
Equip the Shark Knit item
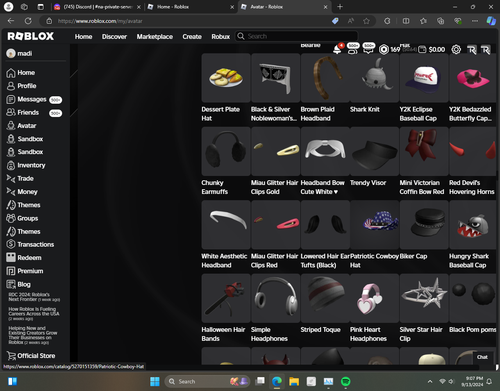pyautogui.click(x=374, y=78)
